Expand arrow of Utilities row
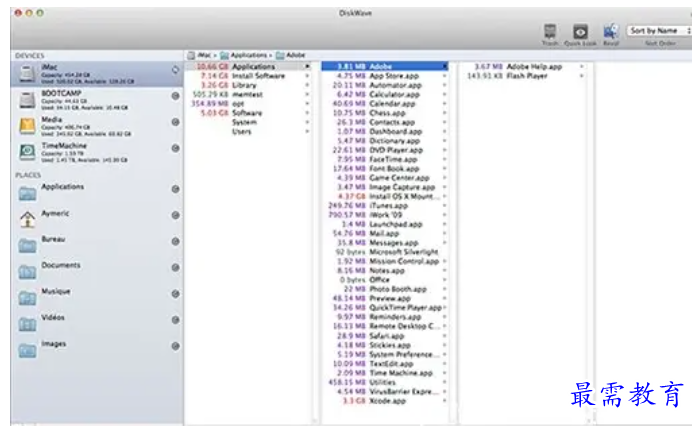The width and height of the screenshot is (692, 426). (444, 382)
